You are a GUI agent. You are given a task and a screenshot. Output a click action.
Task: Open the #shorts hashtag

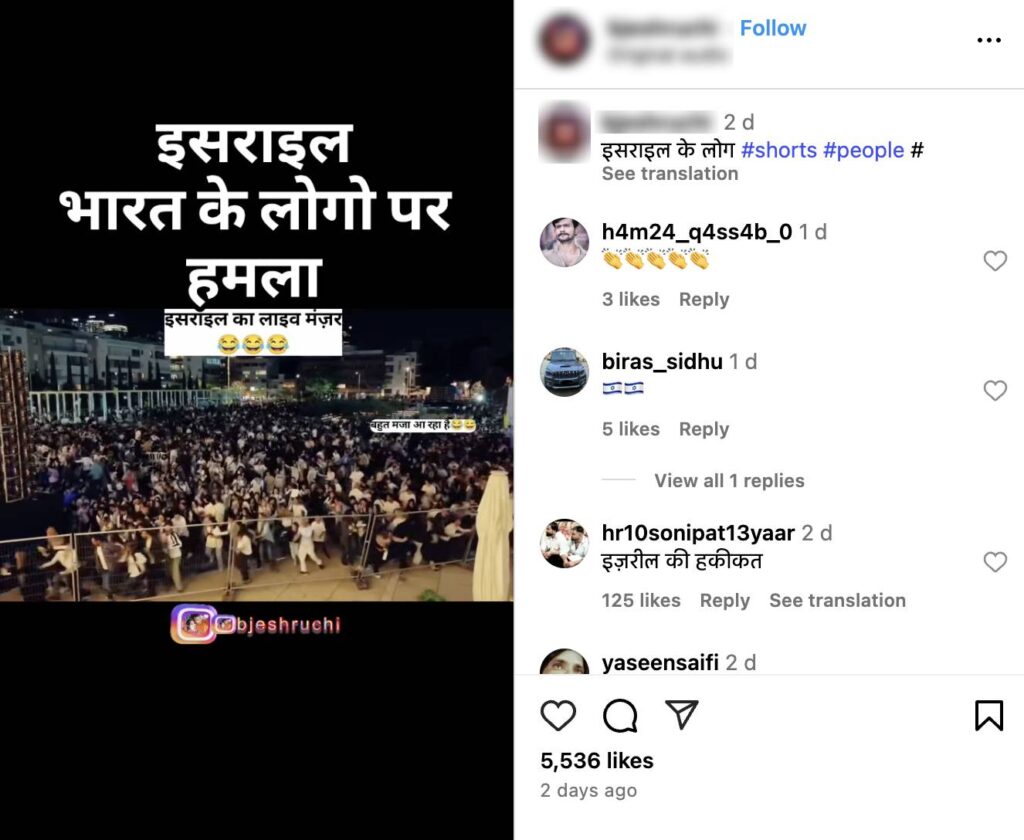(x=779, y=150)
